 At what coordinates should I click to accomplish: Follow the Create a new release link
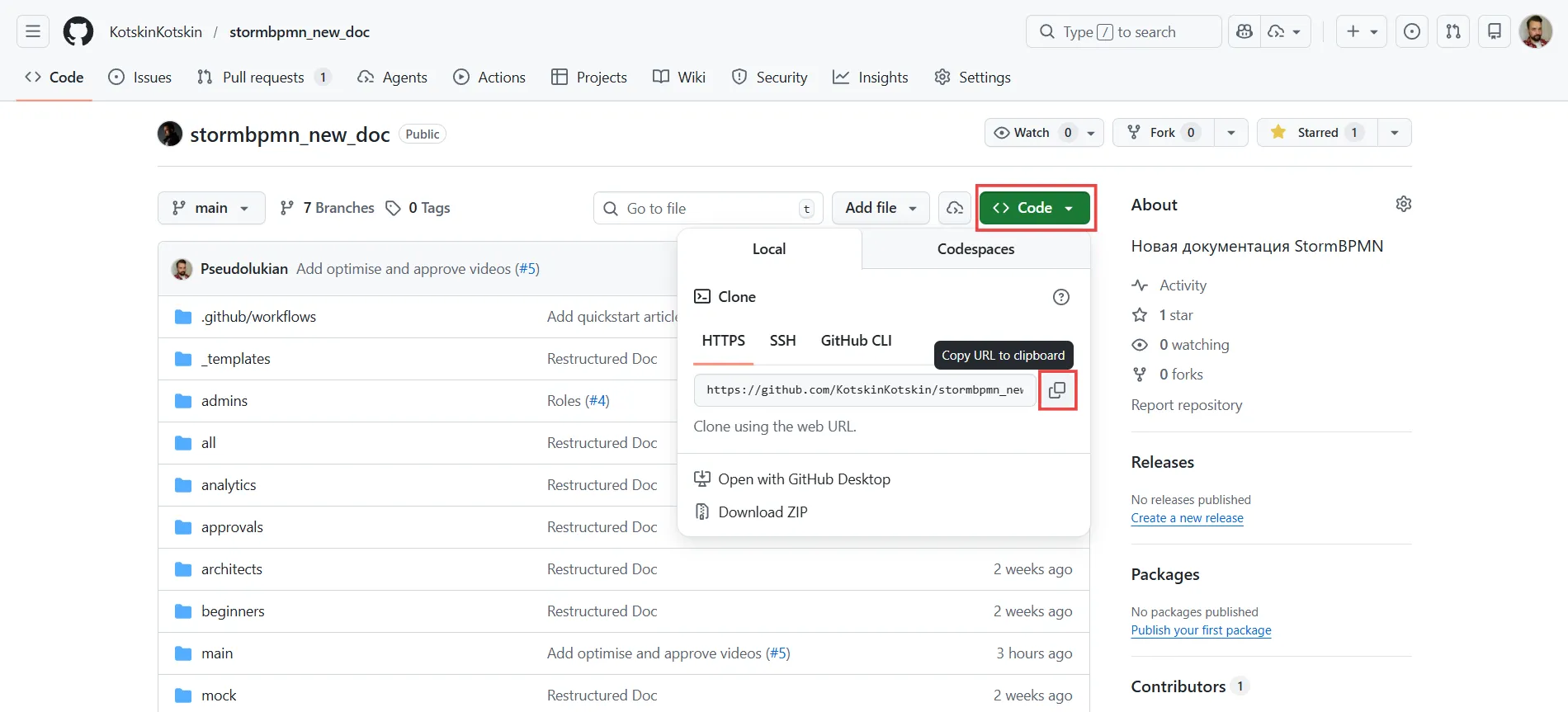pos(1187,518)
